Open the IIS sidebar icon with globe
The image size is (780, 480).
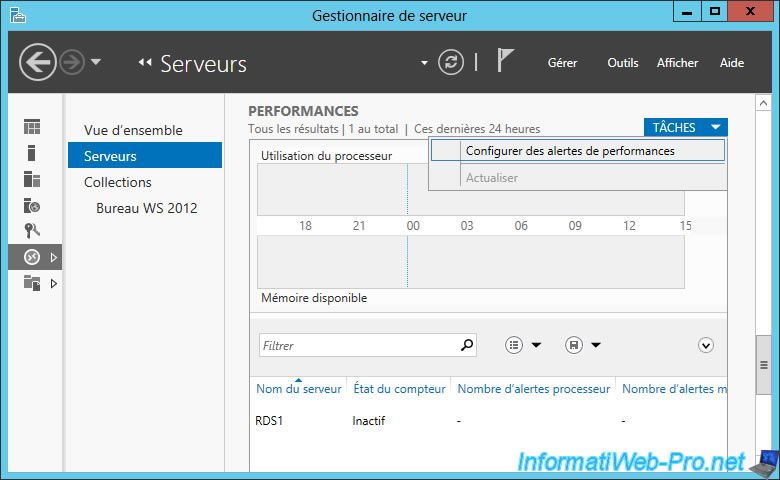click(32, 205)
